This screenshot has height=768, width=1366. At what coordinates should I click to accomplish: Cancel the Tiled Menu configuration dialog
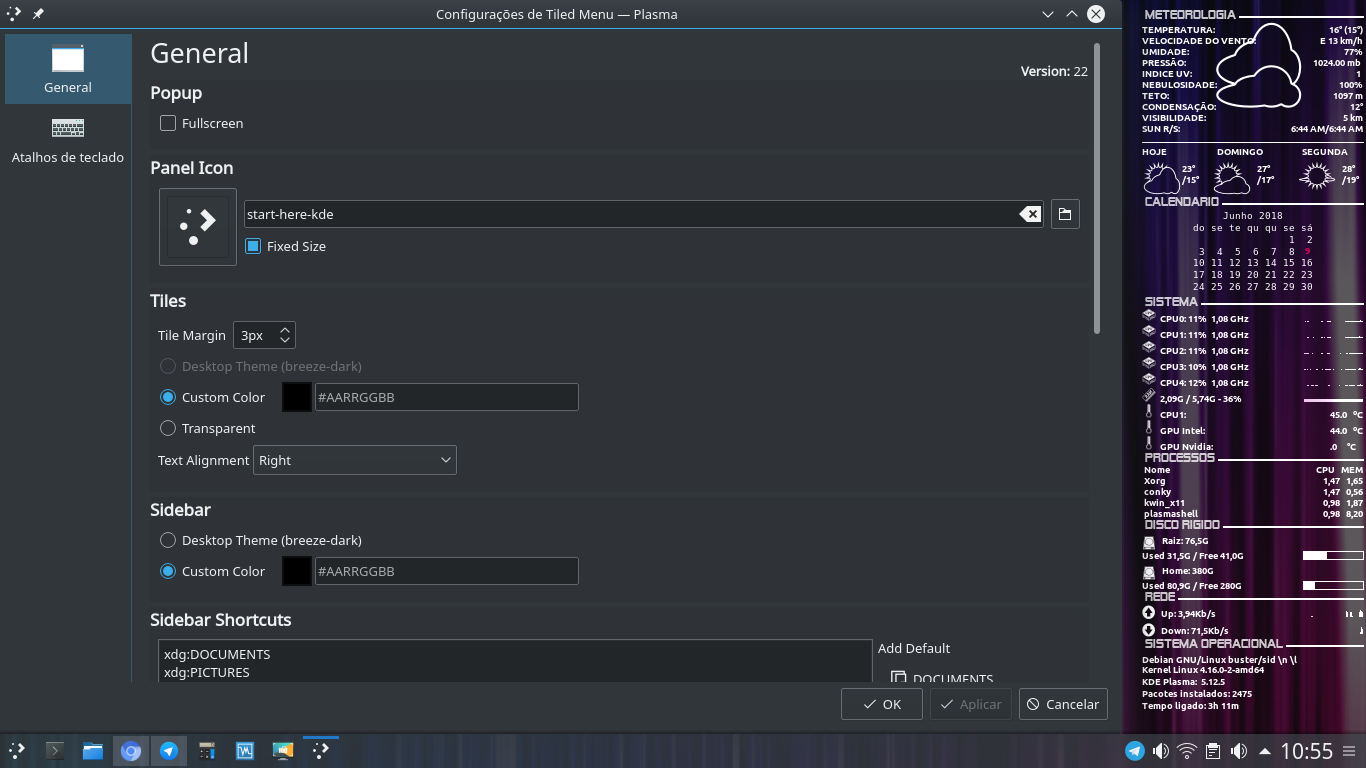click(1063, 704)
